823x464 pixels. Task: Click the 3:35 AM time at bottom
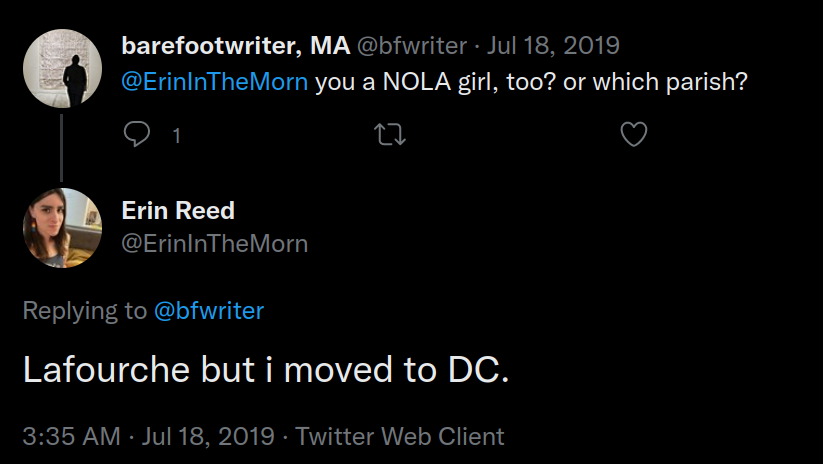[71, 436]
